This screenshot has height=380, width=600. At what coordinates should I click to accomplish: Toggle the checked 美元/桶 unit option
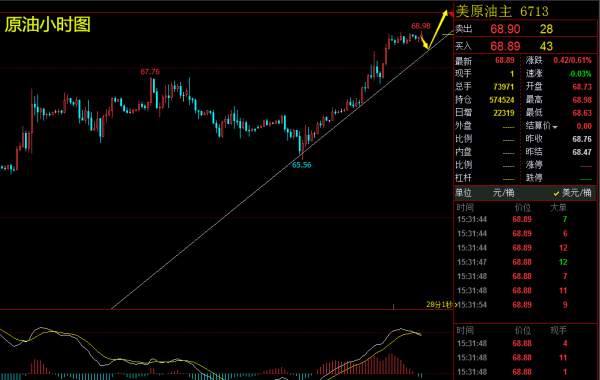(x=572, y=193)
